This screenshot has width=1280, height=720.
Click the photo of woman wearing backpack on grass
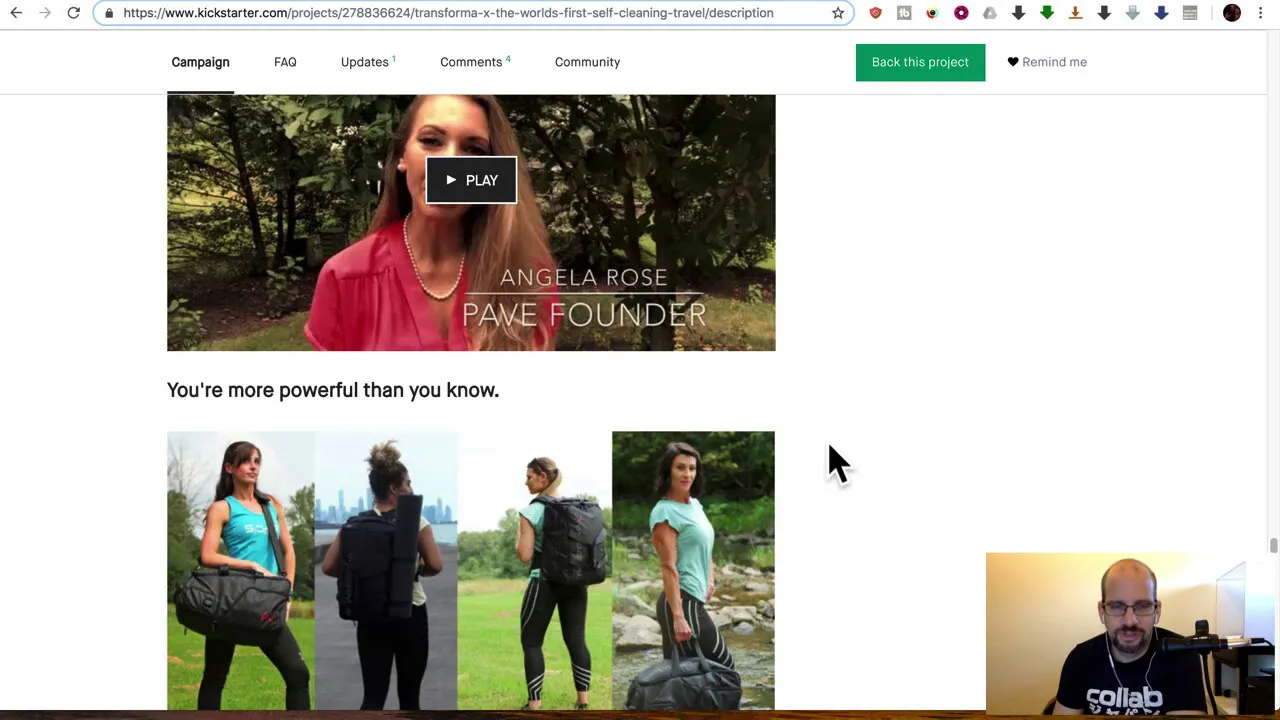535,570
